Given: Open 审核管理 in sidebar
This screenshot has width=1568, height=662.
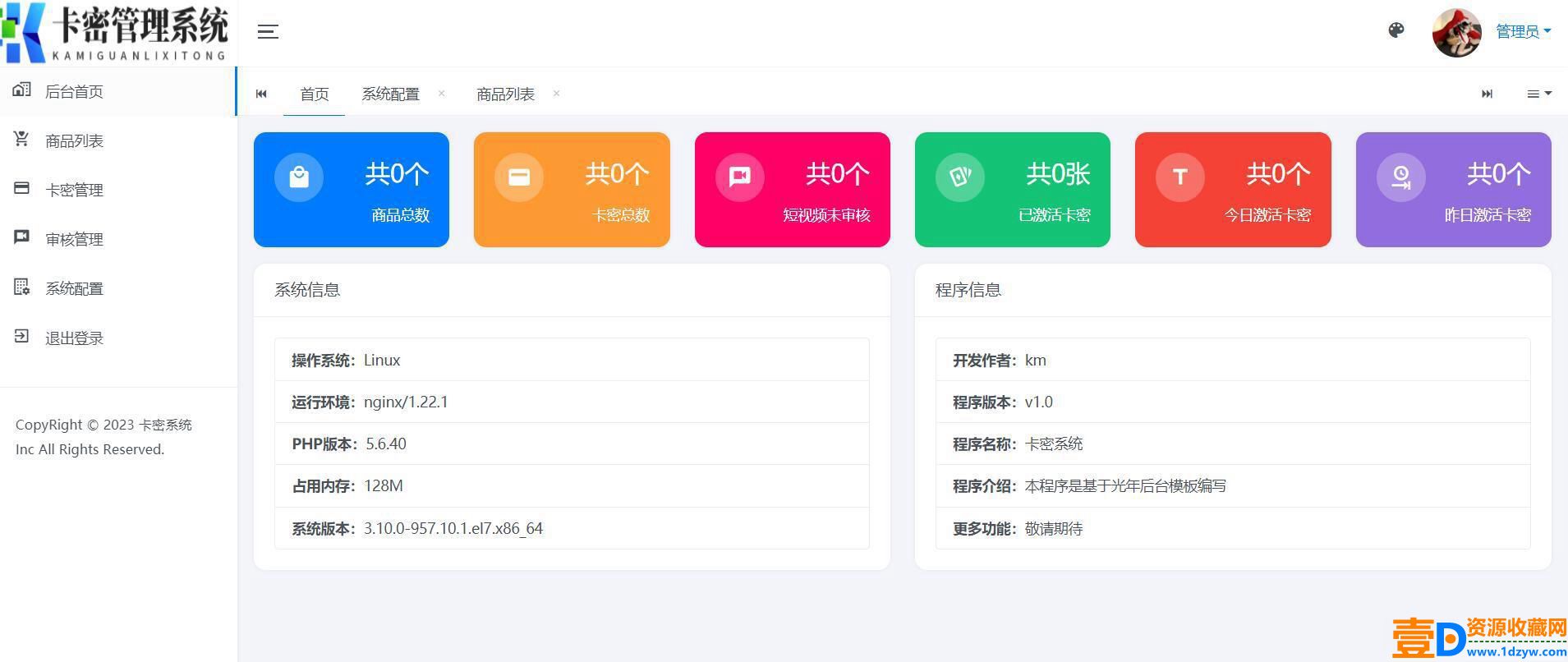Looking at the screenshot, I should [118, 239].
